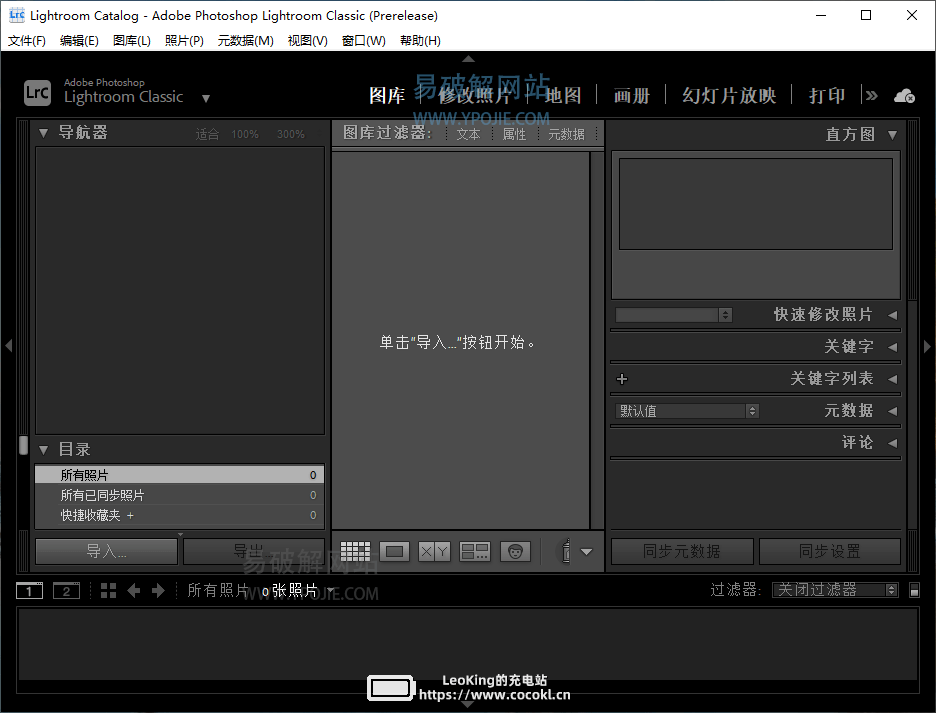Select the 元数据 library filter
This screenshot has width=936, height=713.
pyautogui.click(x=566, y=134)
